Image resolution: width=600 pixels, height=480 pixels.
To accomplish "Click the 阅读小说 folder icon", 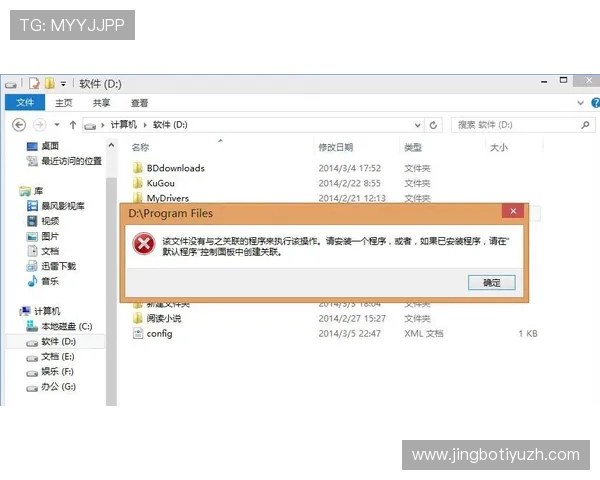I will [138, 318].
